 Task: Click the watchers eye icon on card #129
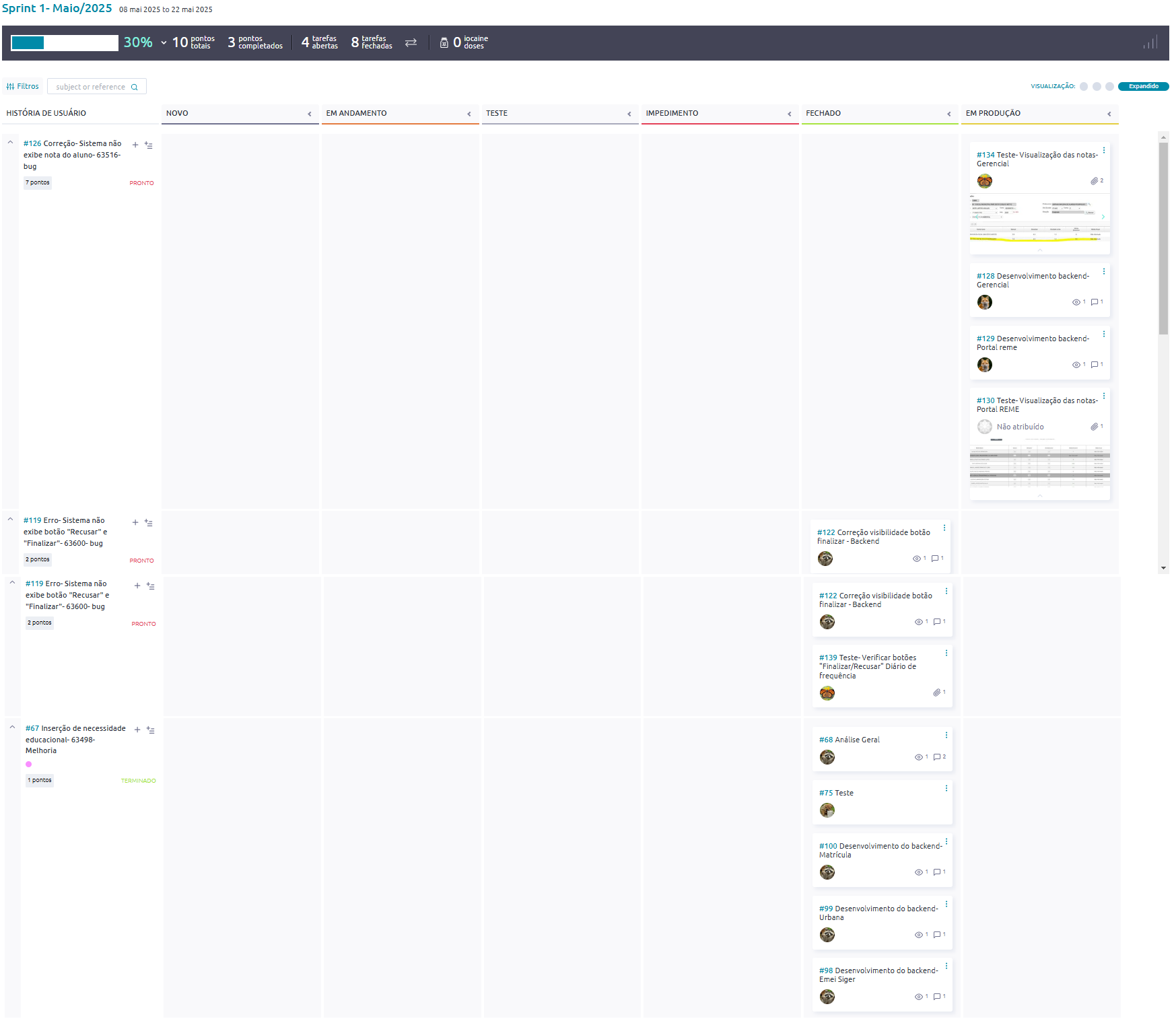click(1076, 365)
